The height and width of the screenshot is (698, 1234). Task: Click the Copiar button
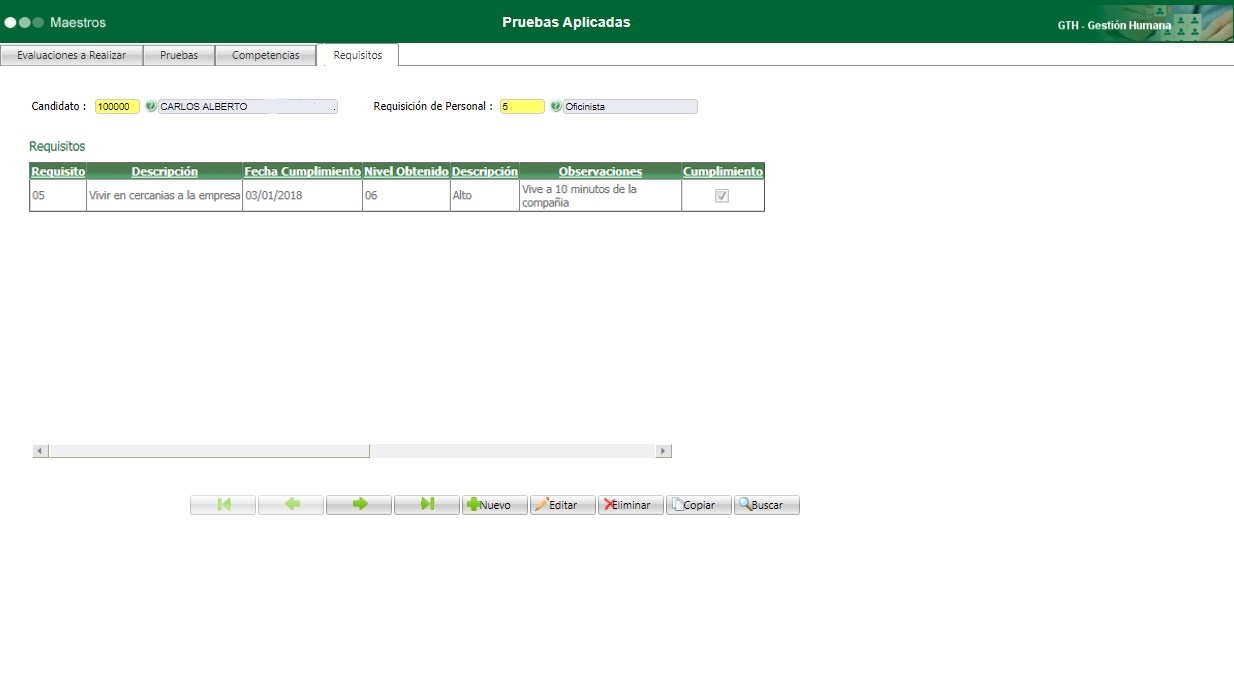click(x=699, y=505)
